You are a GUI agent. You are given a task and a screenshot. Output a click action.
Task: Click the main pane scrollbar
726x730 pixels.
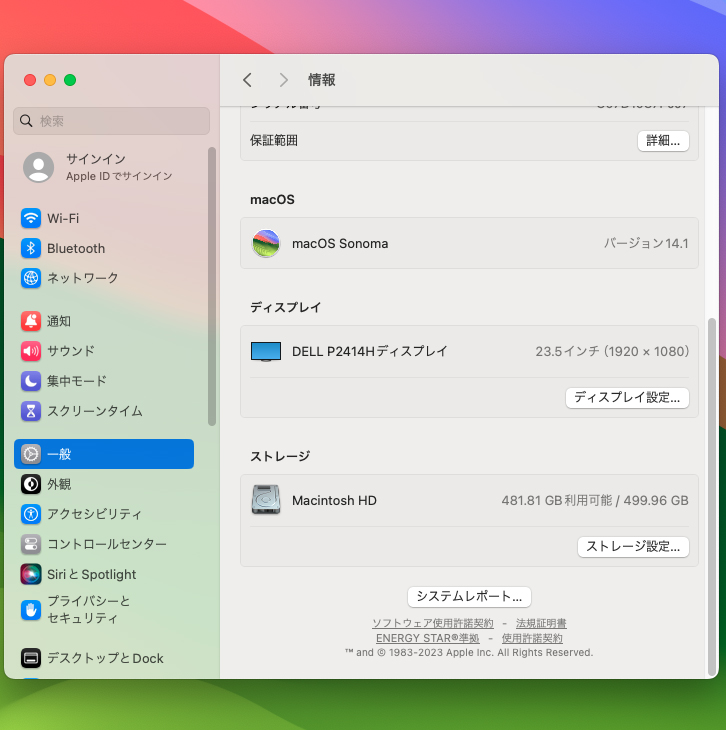(x=712, y=497)
